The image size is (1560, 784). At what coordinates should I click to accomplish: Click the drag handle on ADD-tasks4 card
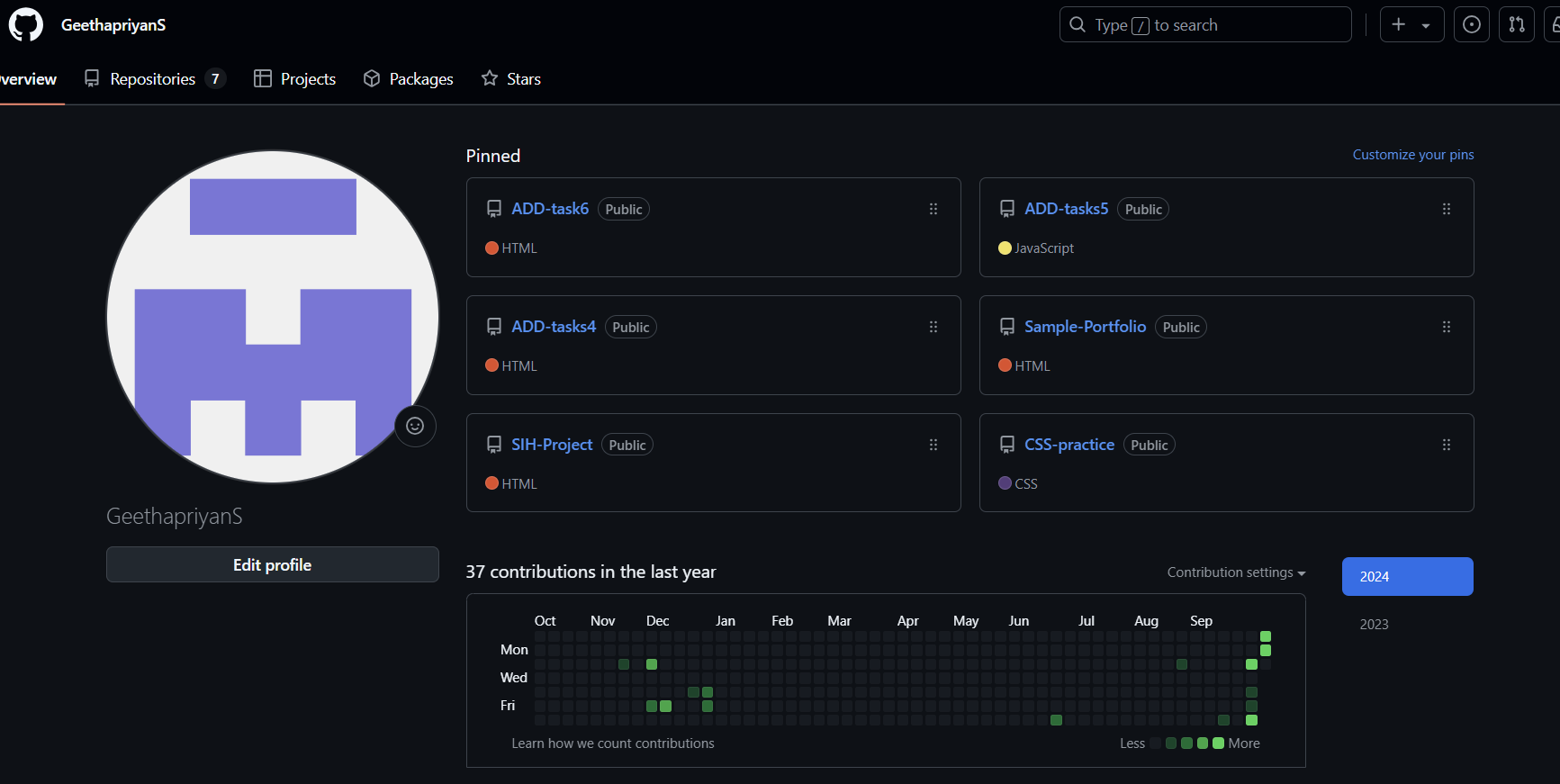pos(933,327)
